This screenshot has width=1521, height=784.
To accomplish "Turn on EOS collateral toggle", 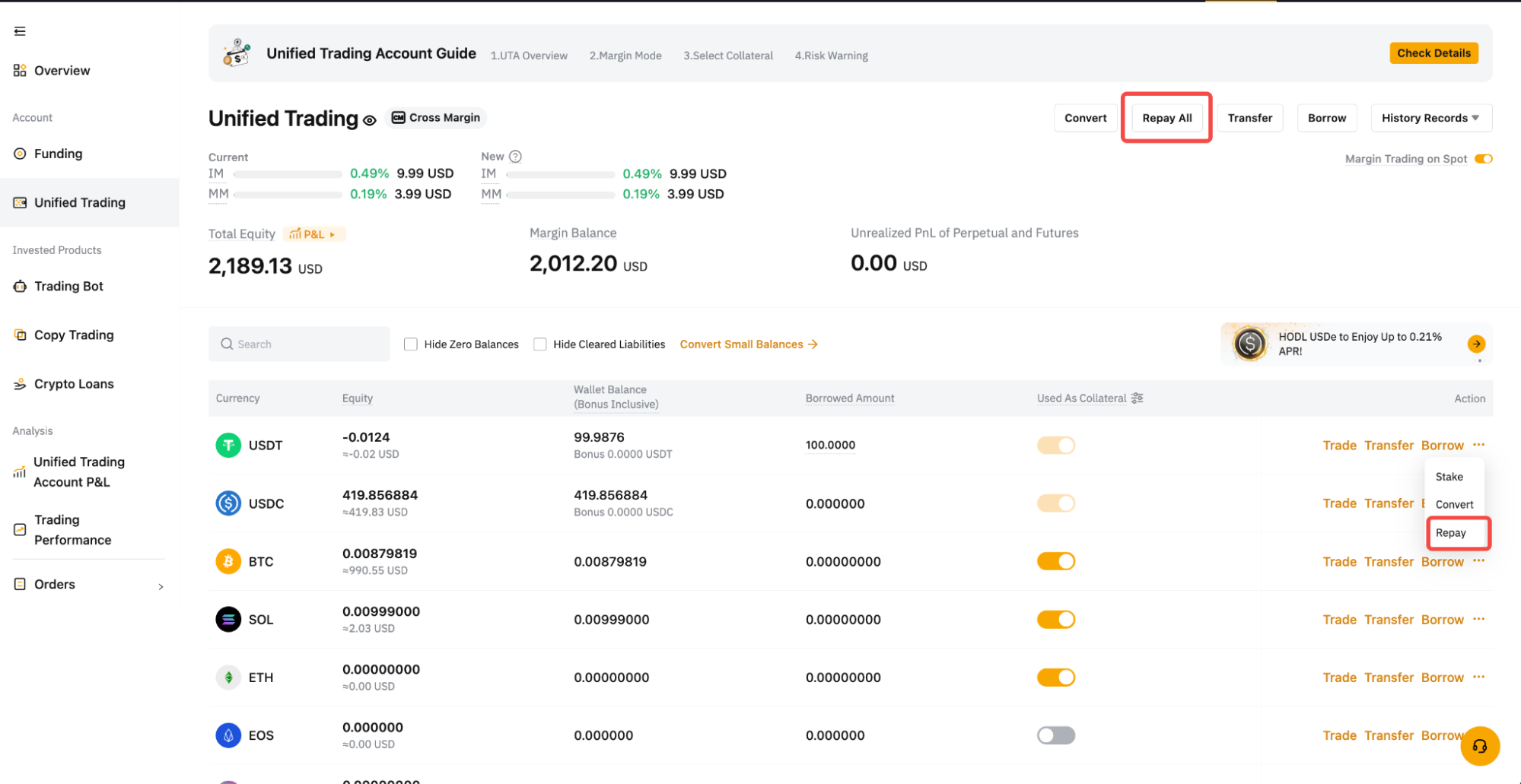I will pos(1055,735).
